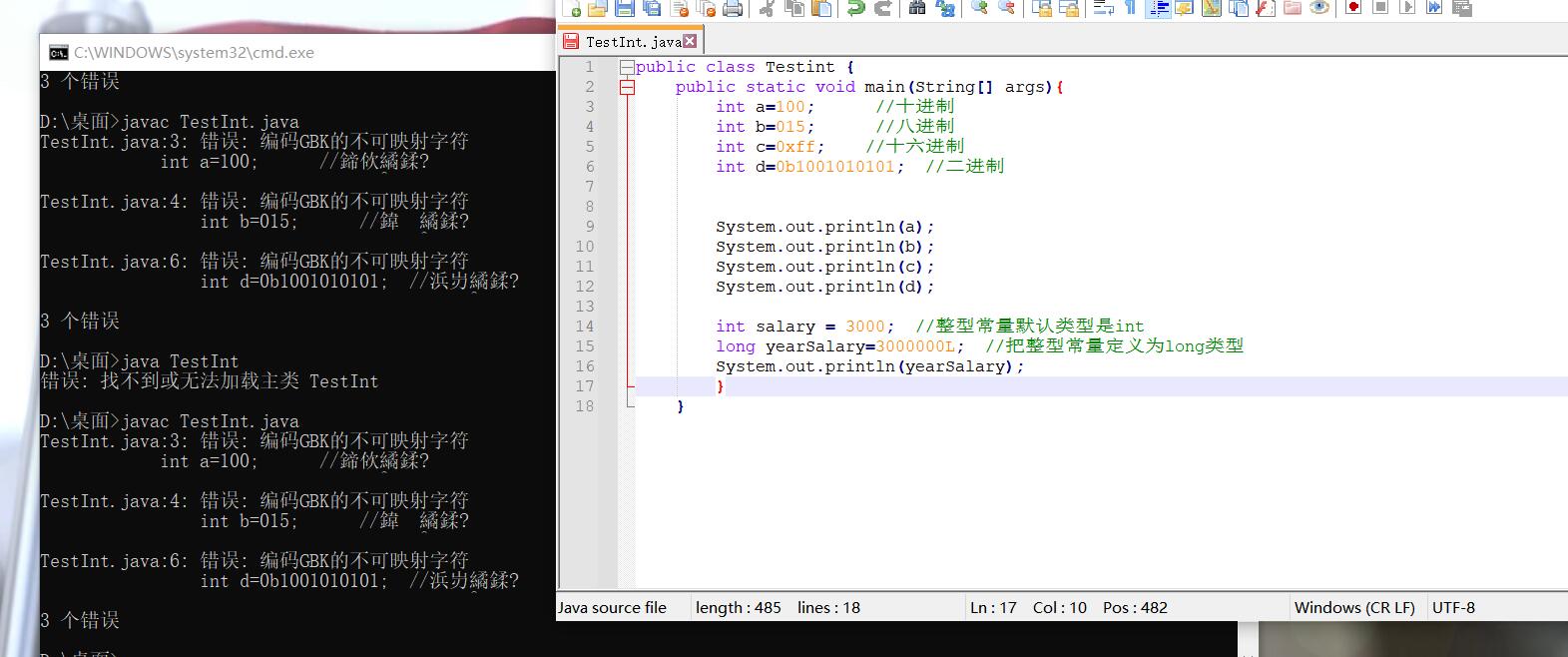
Task: Click 'int d=0b1001010101;' in the editor
Action: tap(810, 167)
